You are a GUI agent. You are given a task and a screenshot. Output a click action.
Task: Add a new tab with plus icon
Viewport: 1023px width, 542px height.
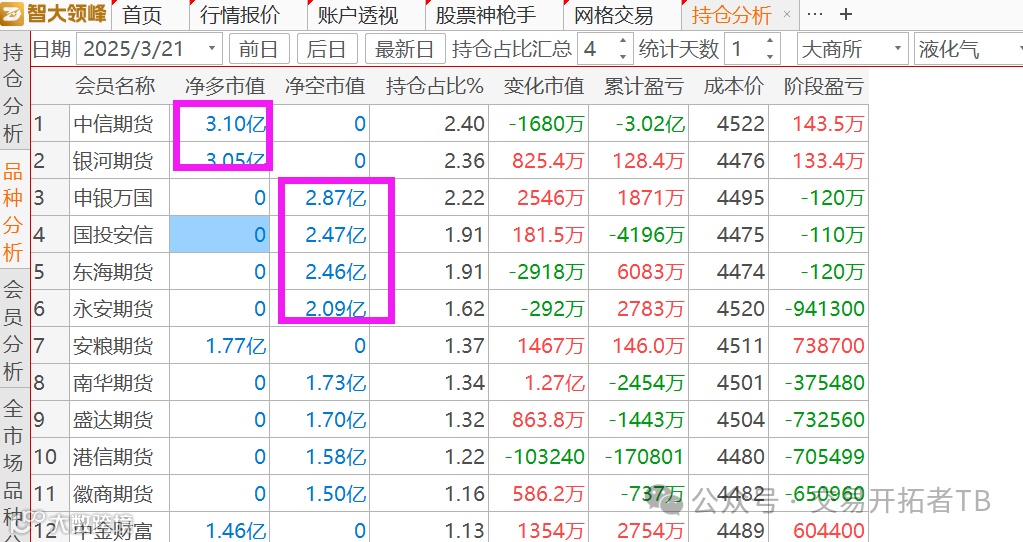[x=846, y=14]
